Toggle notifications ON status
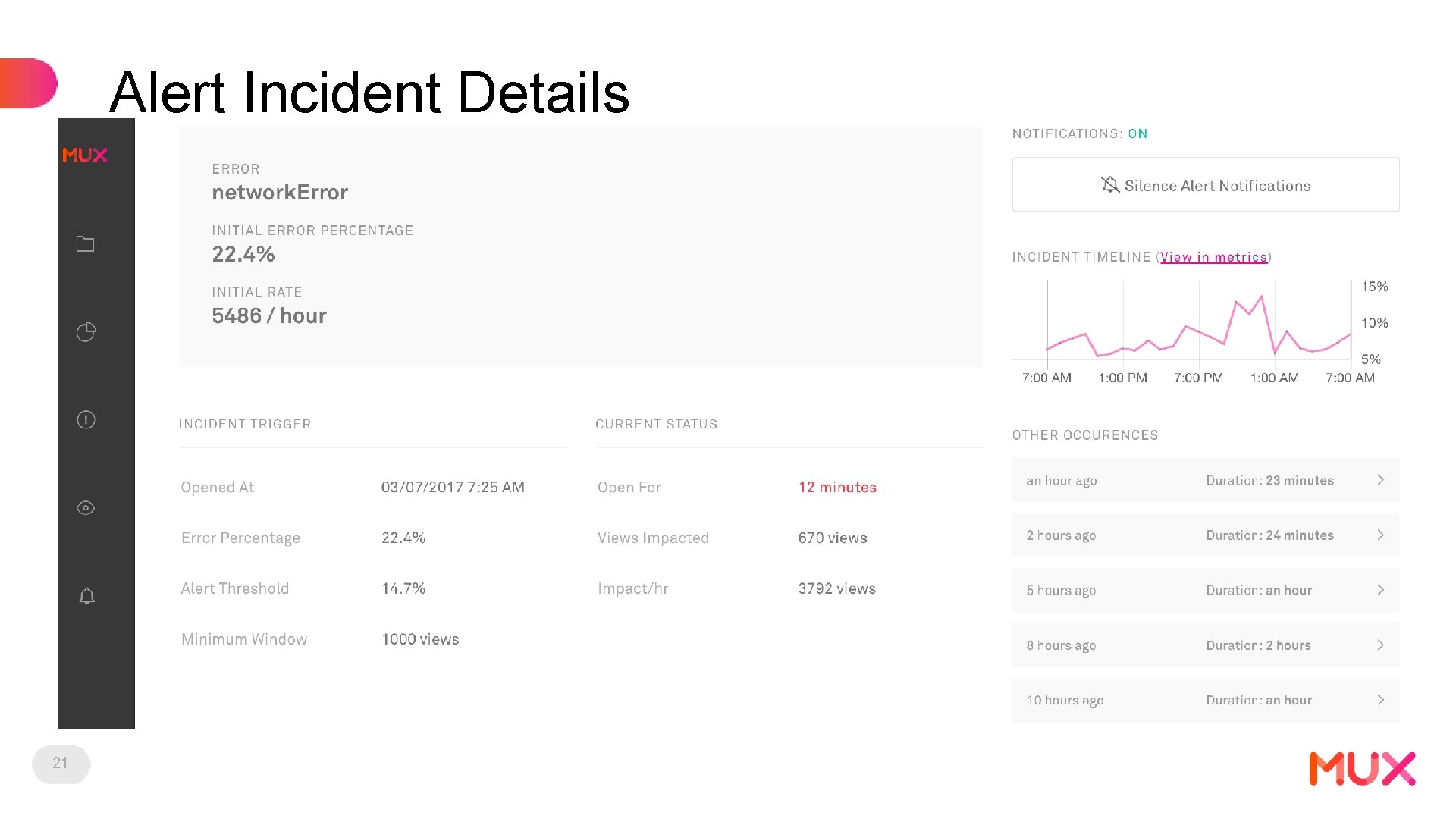1456x819 pixels. coord(1139,133)
